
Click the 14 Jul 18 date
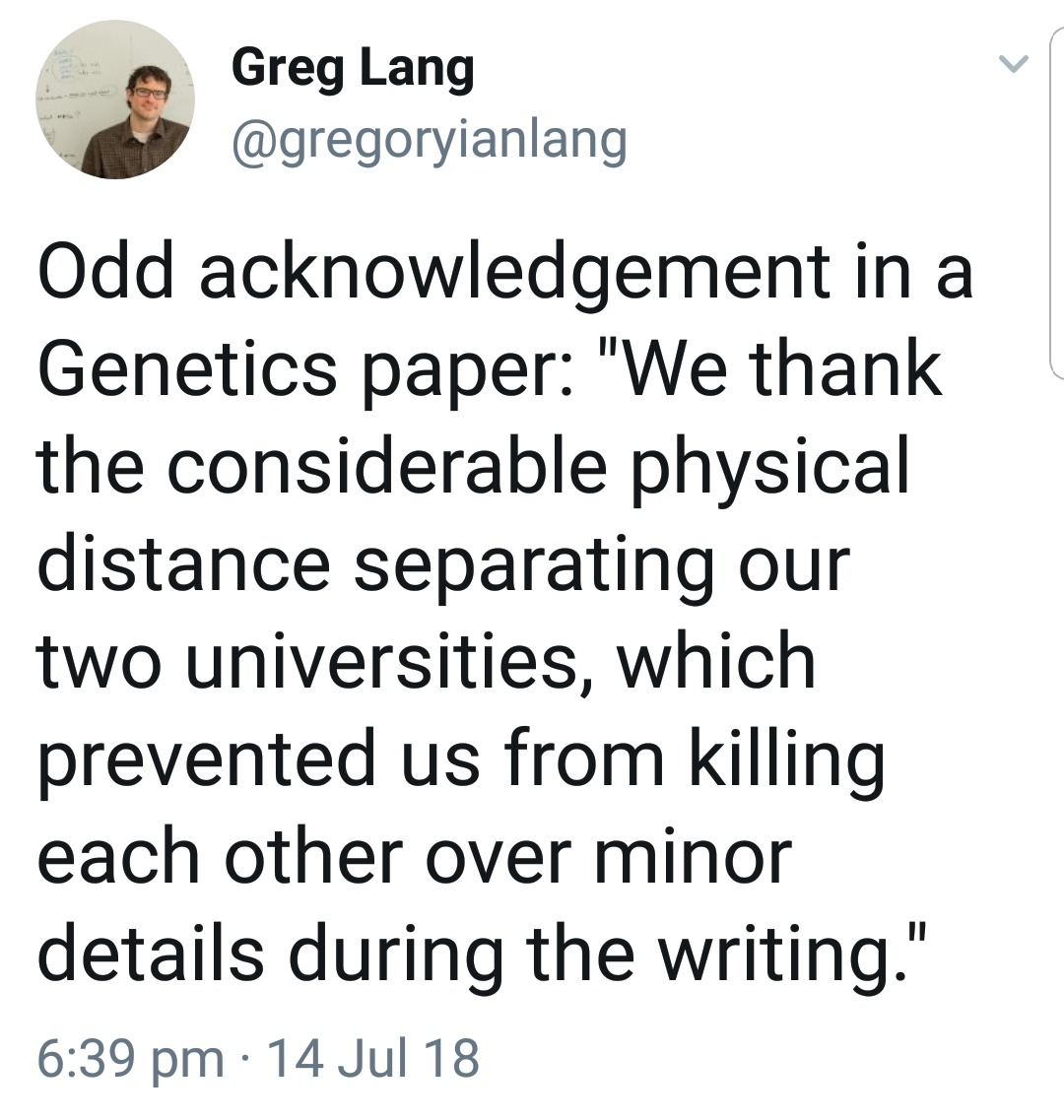tap(373, 1057)
